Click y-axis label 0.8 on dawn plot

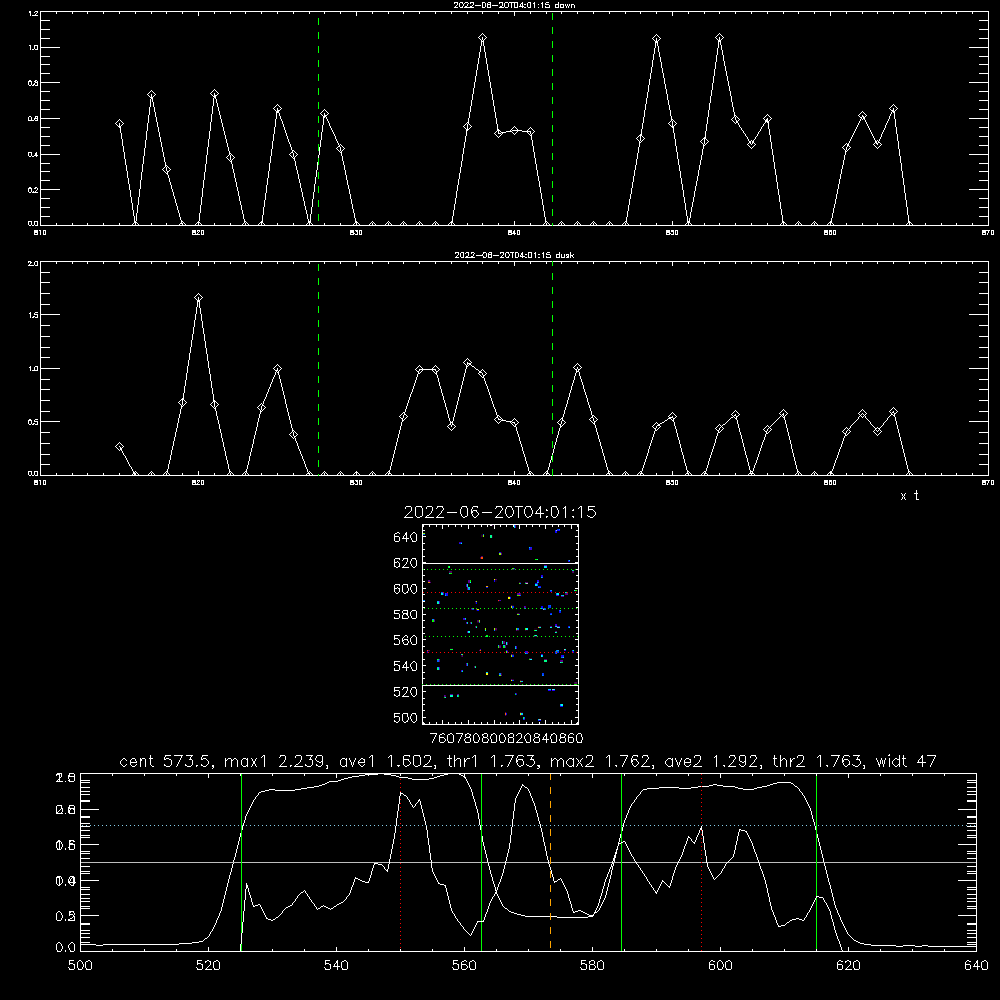pyautogui.click(x=33, y=83)
